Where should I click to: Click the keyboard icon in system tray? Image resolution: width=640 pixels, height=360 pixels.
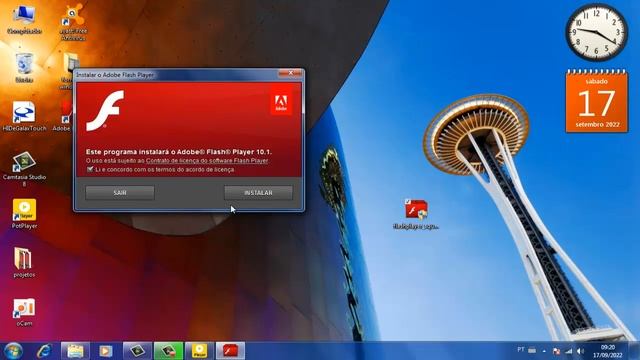tap(532, 350)
